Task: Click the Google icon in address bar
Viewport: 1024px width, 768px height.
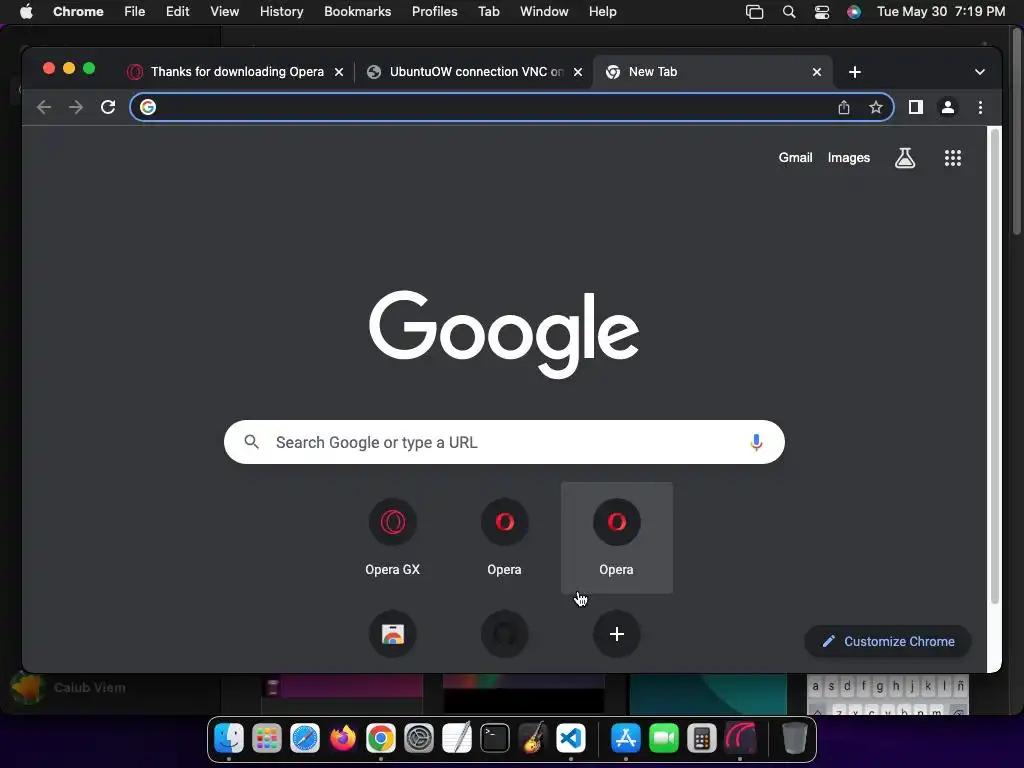Action: pyautogui.click(x=148, y=107)
